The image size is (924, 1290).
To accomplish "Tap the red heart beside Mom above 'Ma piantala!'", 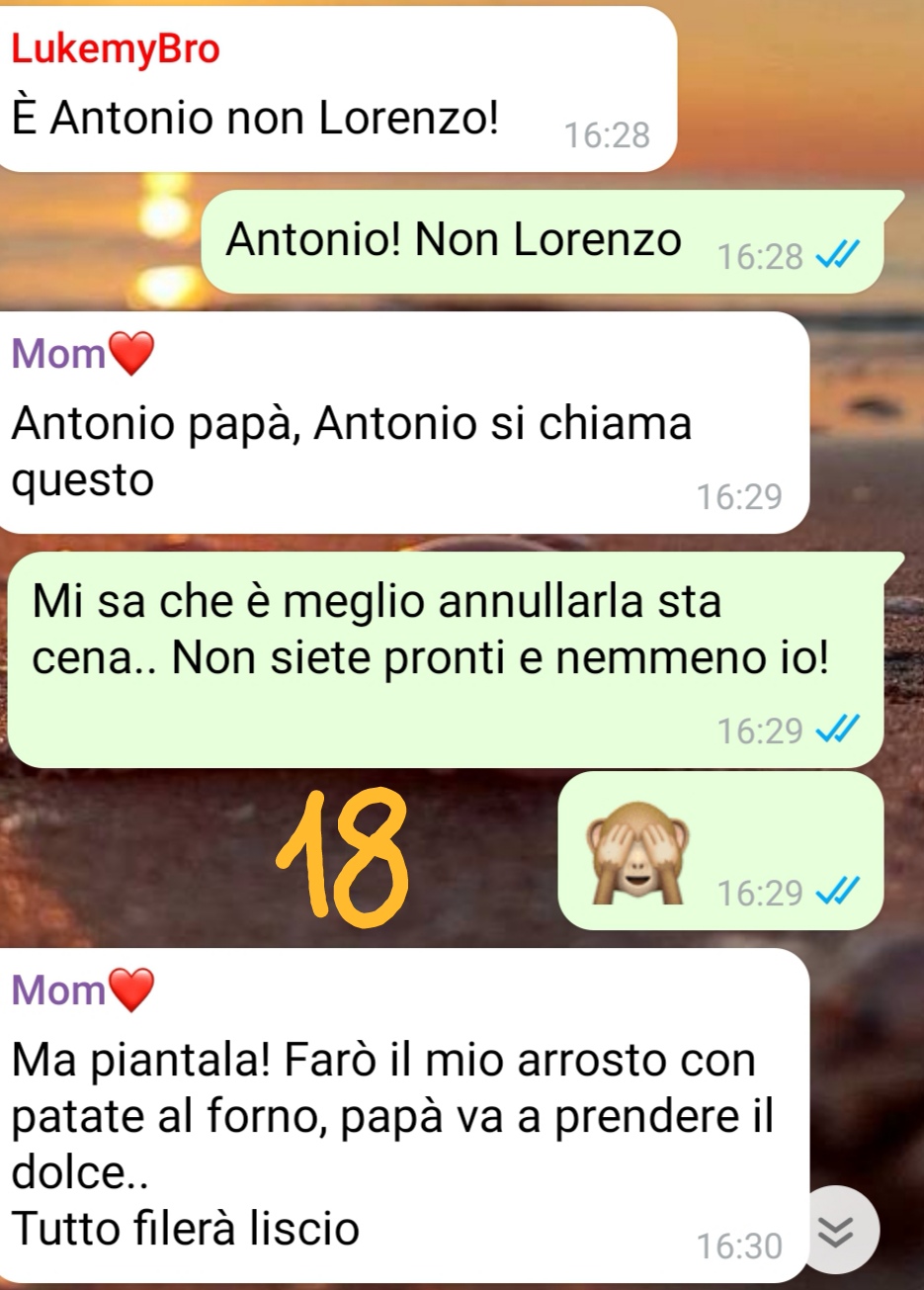I will [131, 989].
